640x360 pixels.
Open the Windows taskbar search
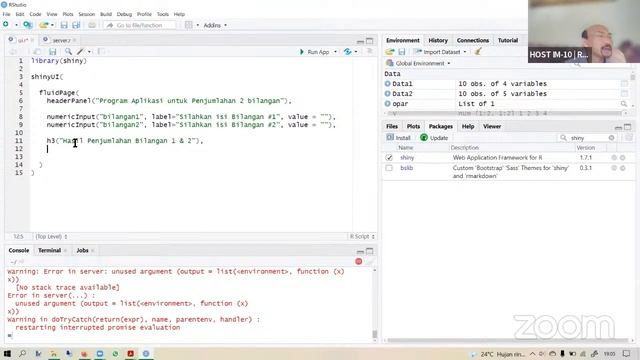[22, 353]
